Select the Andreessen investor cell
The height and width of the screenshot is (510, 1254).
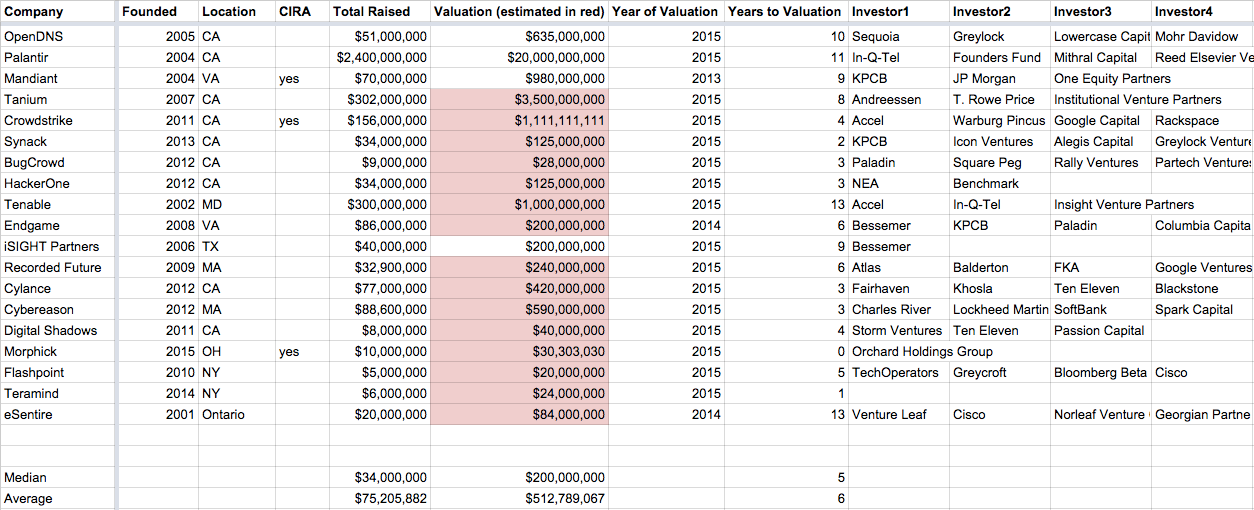tap(899, 99)
